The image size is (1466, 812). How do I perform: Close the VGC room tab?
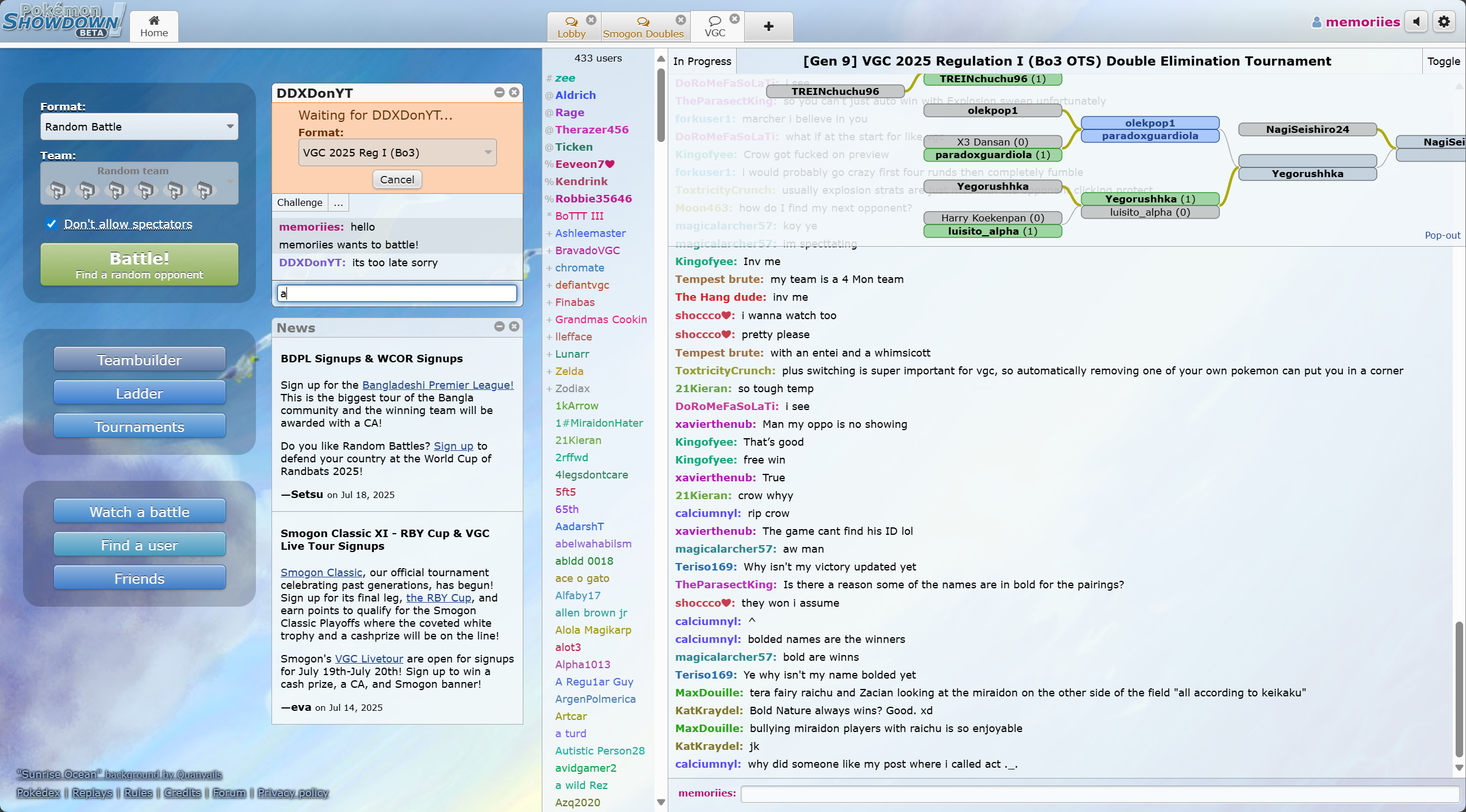(734, 19)
